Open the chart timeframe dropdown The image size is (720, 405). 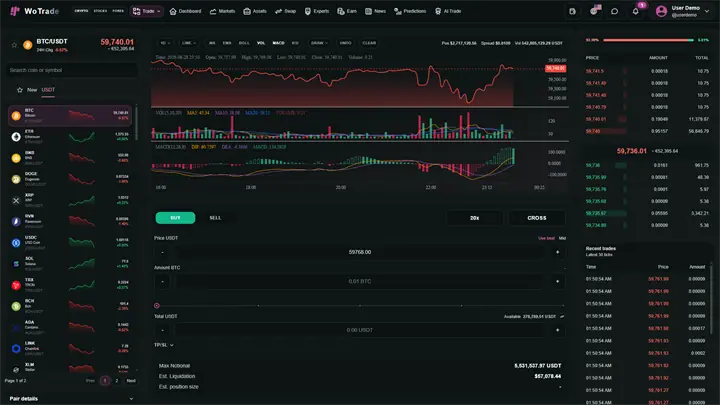(165, 43)
